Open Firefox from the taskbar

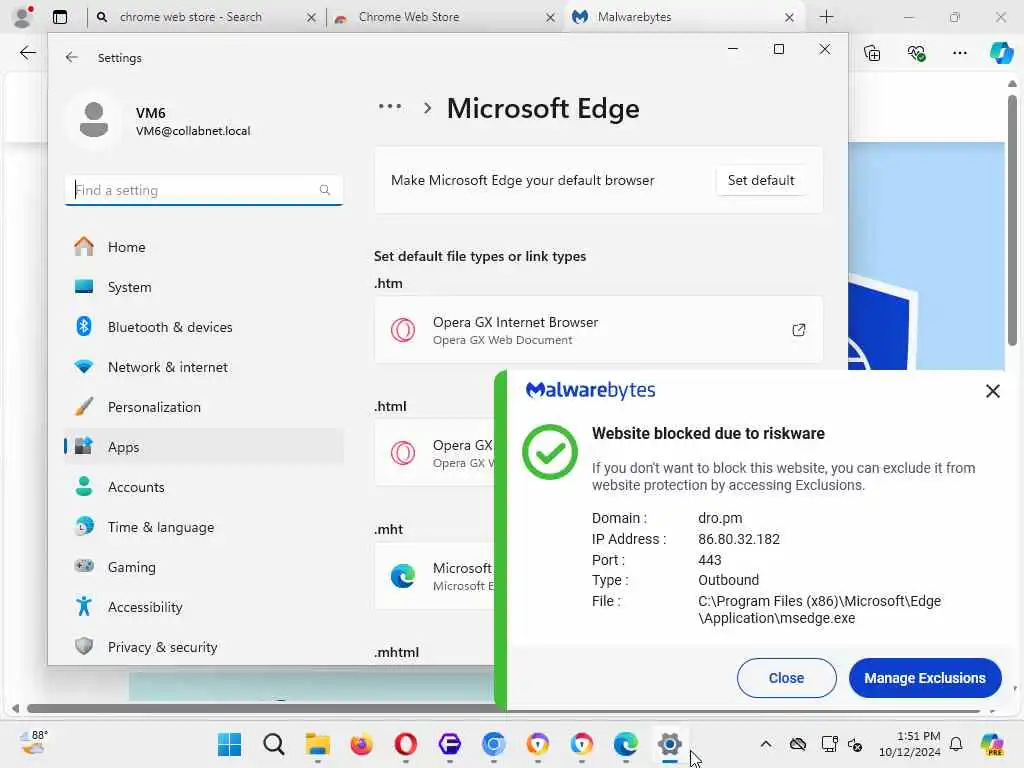click(x=361, y=744)
